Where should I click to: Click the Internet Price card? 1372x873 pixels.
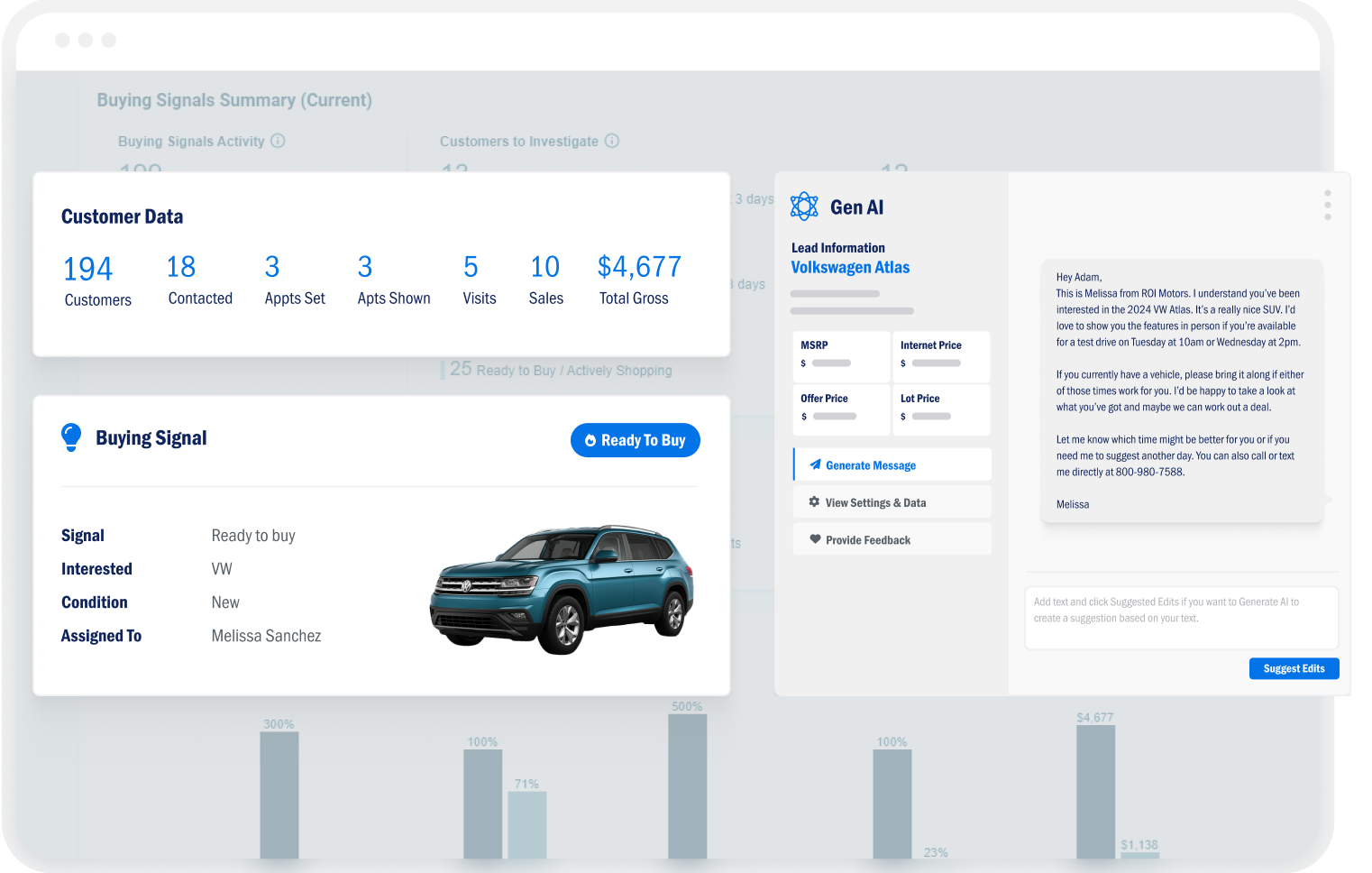click(x=941, y=356)
